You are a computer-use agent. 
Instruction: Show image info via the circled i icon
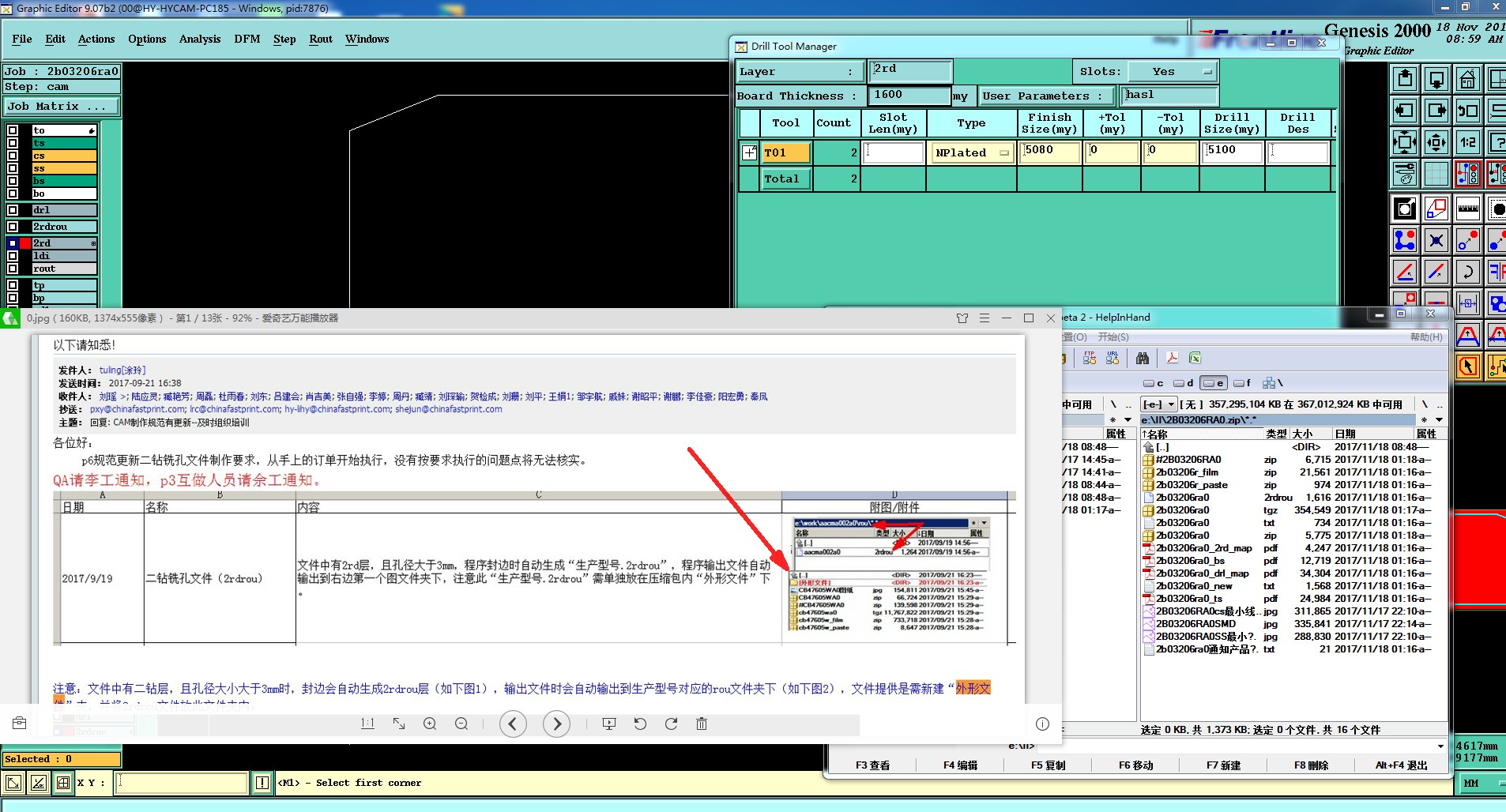[1042, 724]
